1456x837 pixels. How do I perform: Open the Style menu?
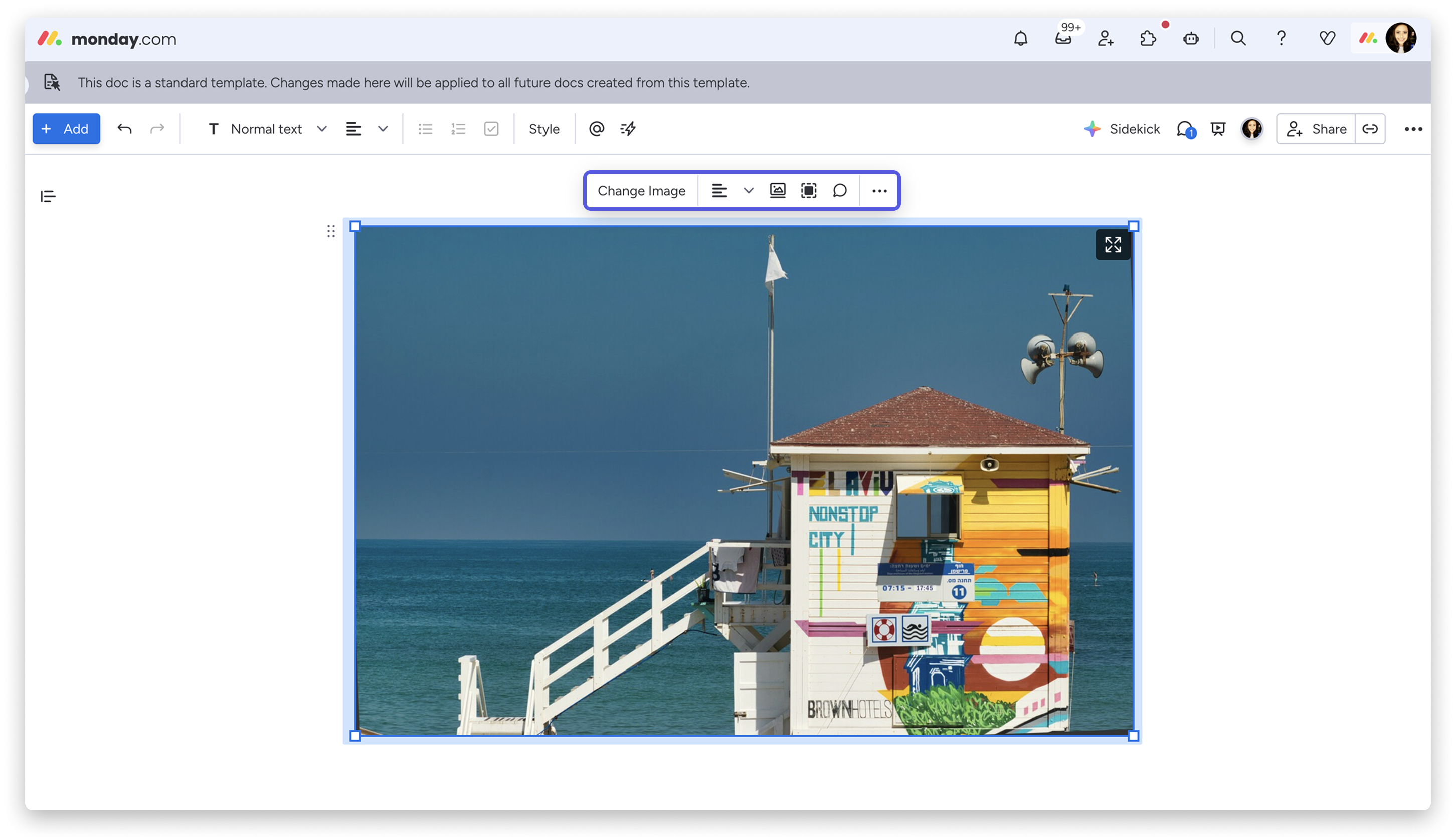pyautogui.click(x=543, y=129)
